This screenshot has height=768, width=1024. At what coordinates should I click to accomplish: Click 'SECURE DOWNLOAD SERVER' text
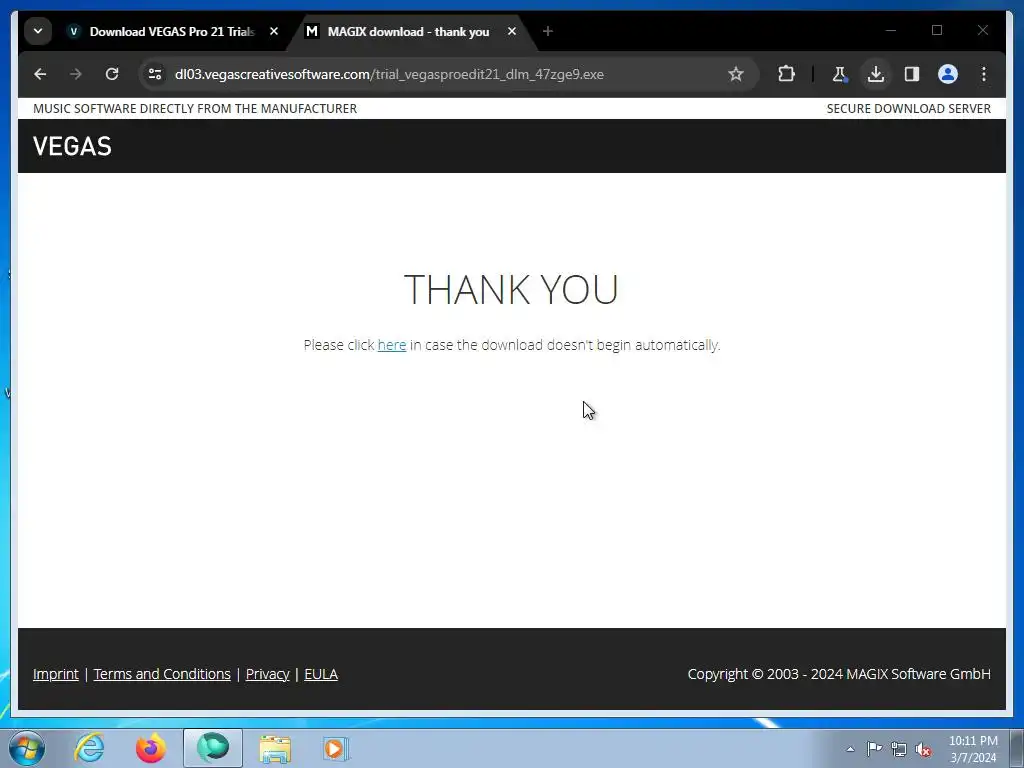coord(908,108)
